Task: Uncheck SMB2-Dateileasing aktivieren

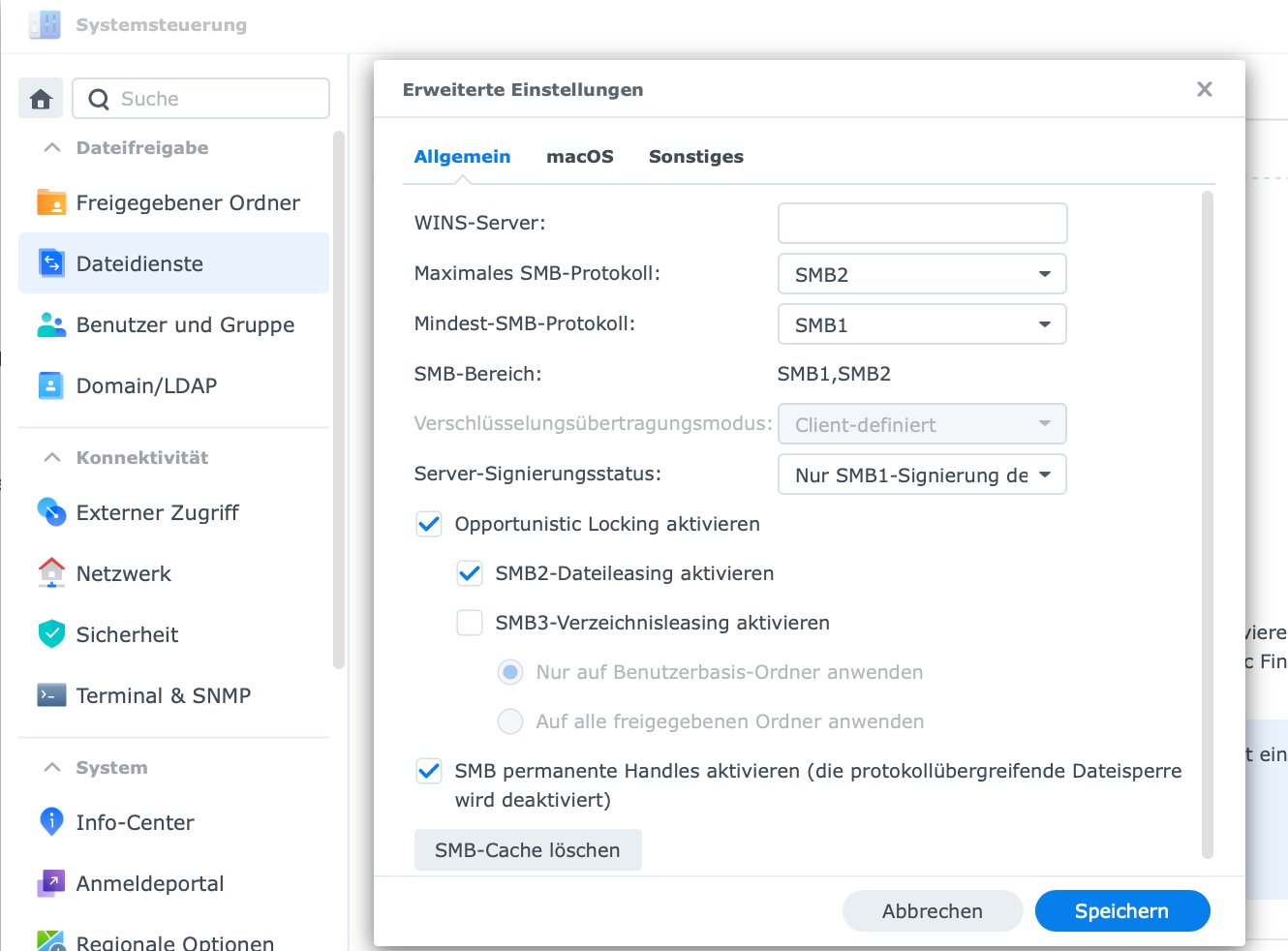Action: pyautogui.click(x=470, y=573)
